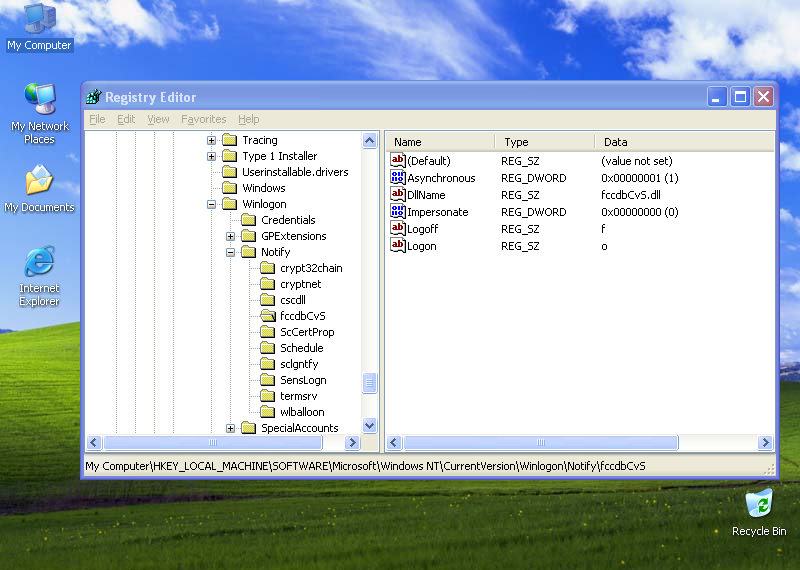Viewport: 800px width, 570px height.
Task: Expand the SpecialAccounts key
Action: [x=231, y=428]
